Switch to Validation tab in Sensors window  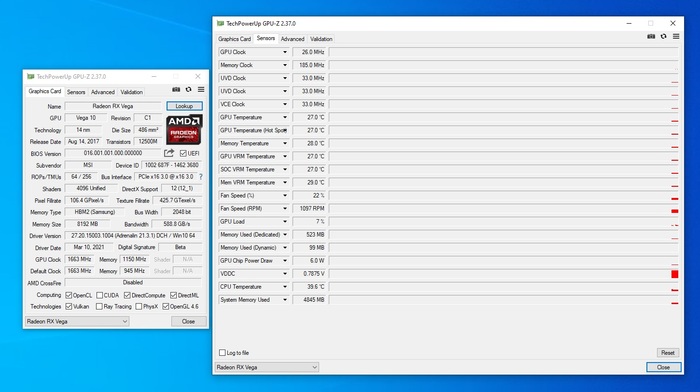point(321,39)
